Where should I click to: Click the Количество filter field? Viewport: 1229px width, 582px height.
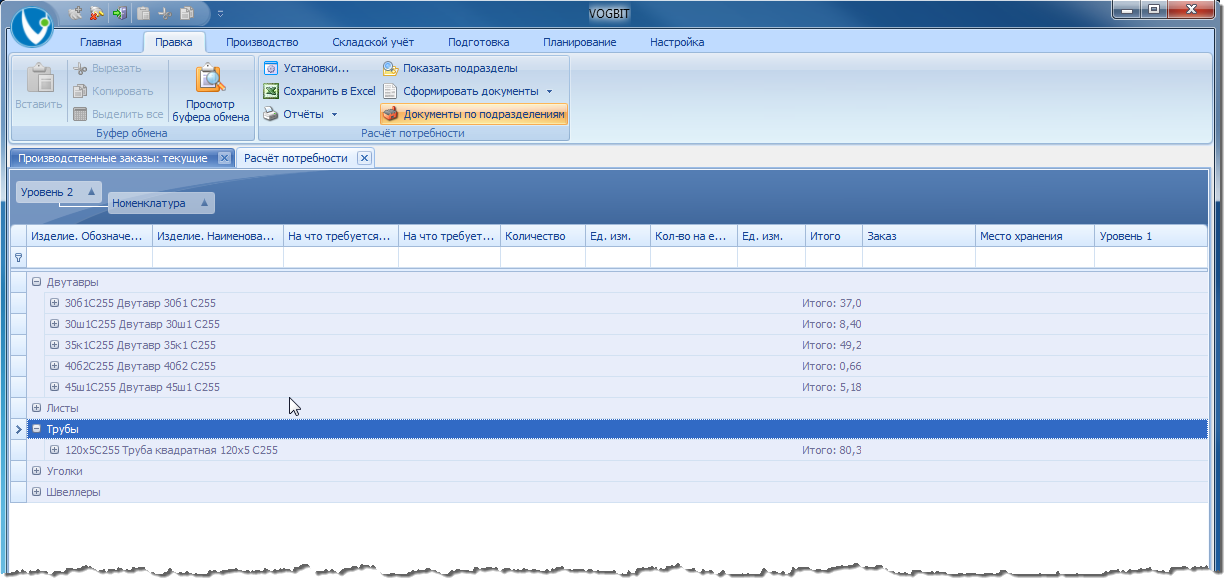(x=542, y=258)
